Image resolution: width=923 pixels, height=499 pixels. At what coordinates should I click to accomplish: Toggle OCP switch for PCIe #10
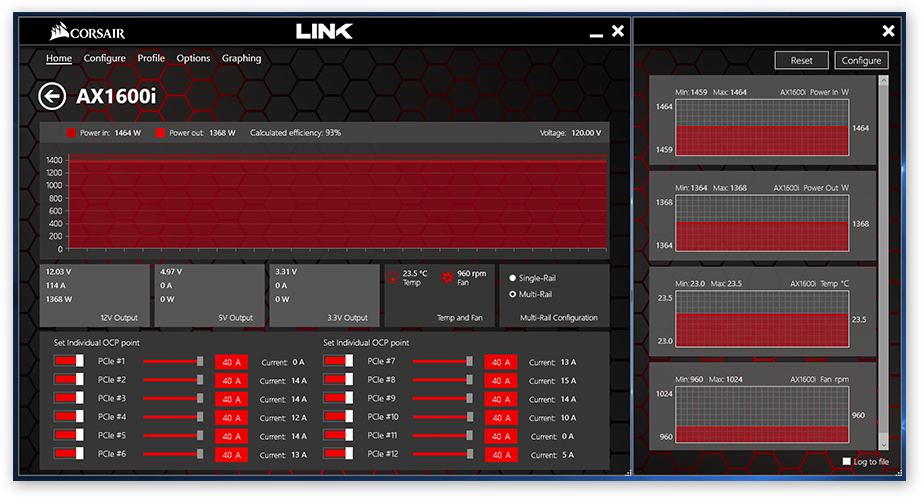click(338, 417)
